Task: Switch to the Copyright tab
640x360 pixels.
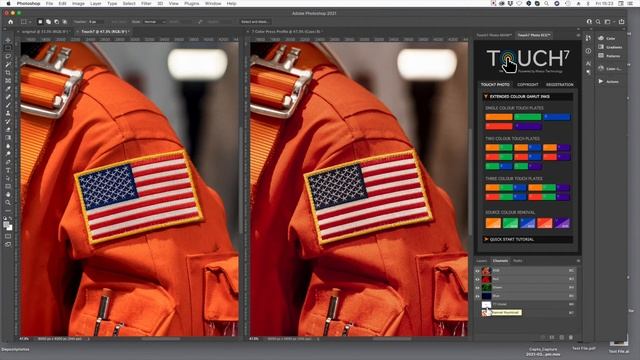Action: tap(528, 84)
